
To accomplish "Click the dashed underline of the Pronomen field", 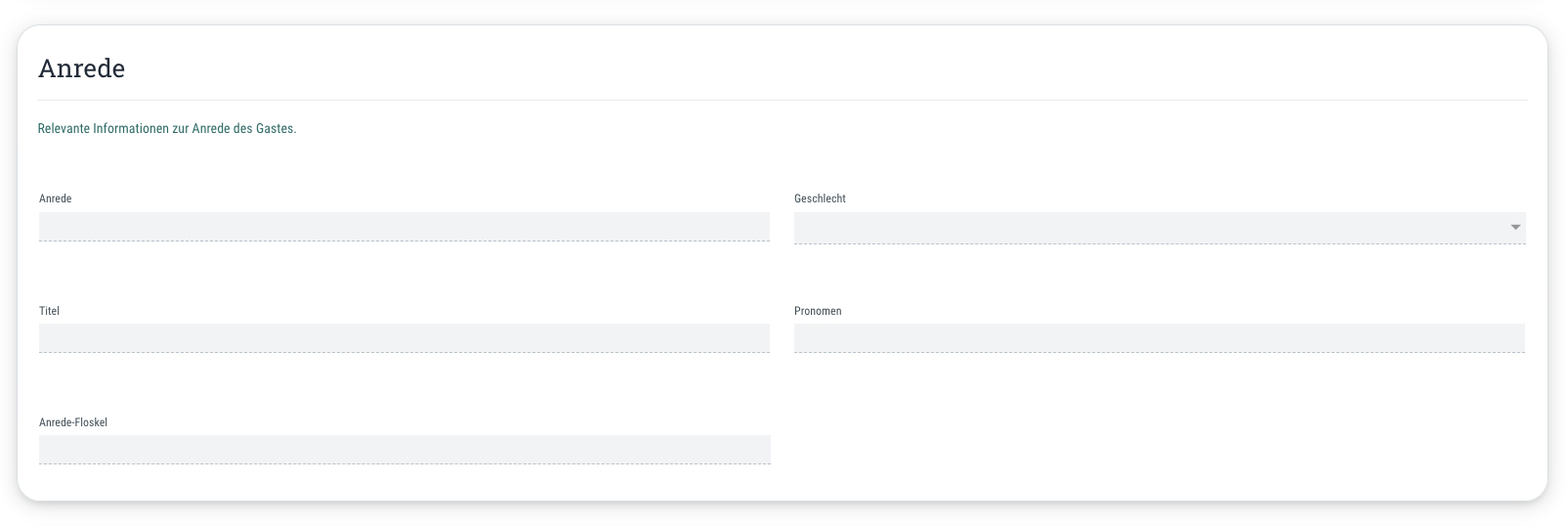I will (1160, 352).
